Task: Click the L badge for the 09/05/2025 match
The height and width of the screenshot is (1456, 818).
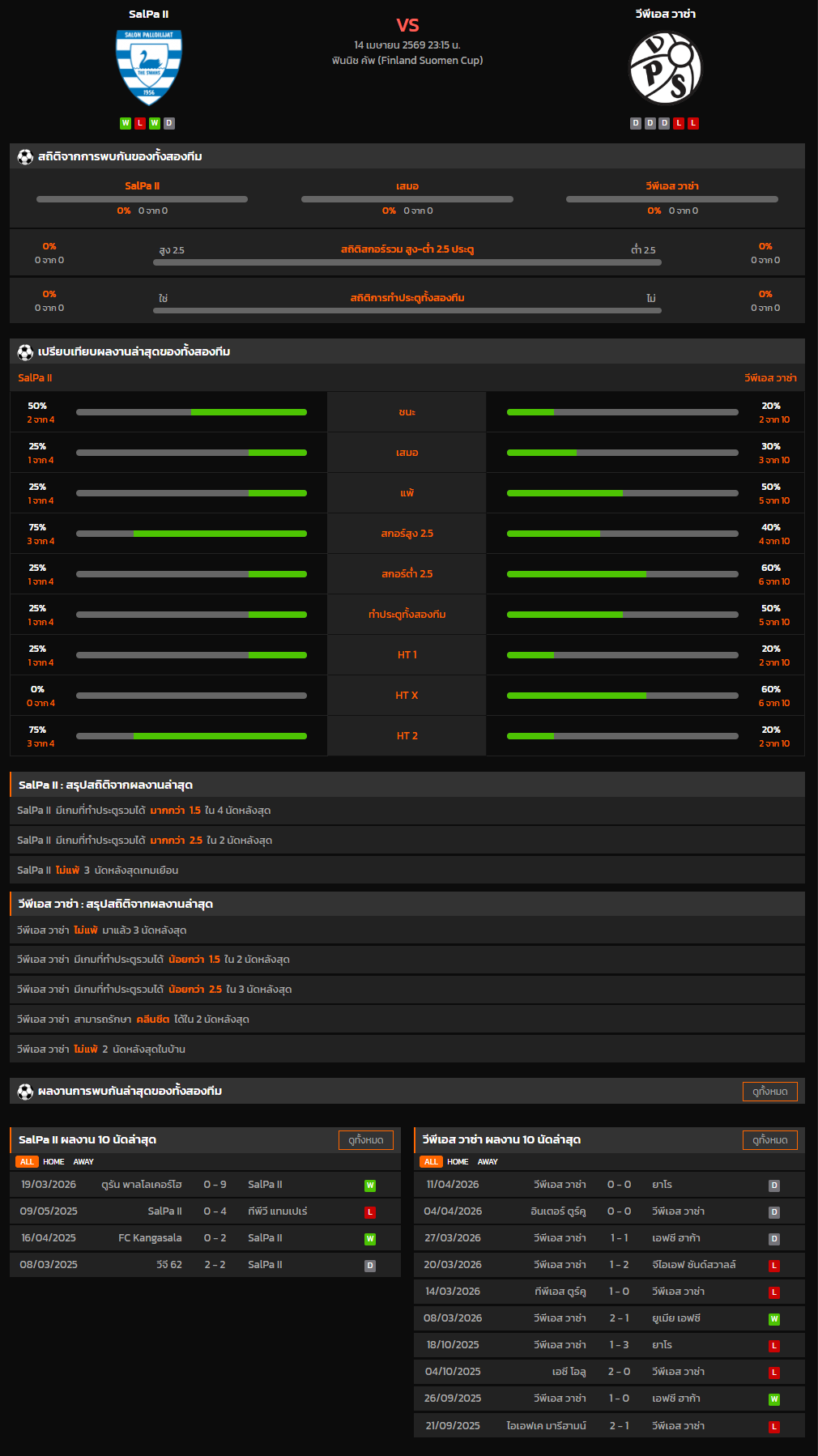Action: 370,1212
